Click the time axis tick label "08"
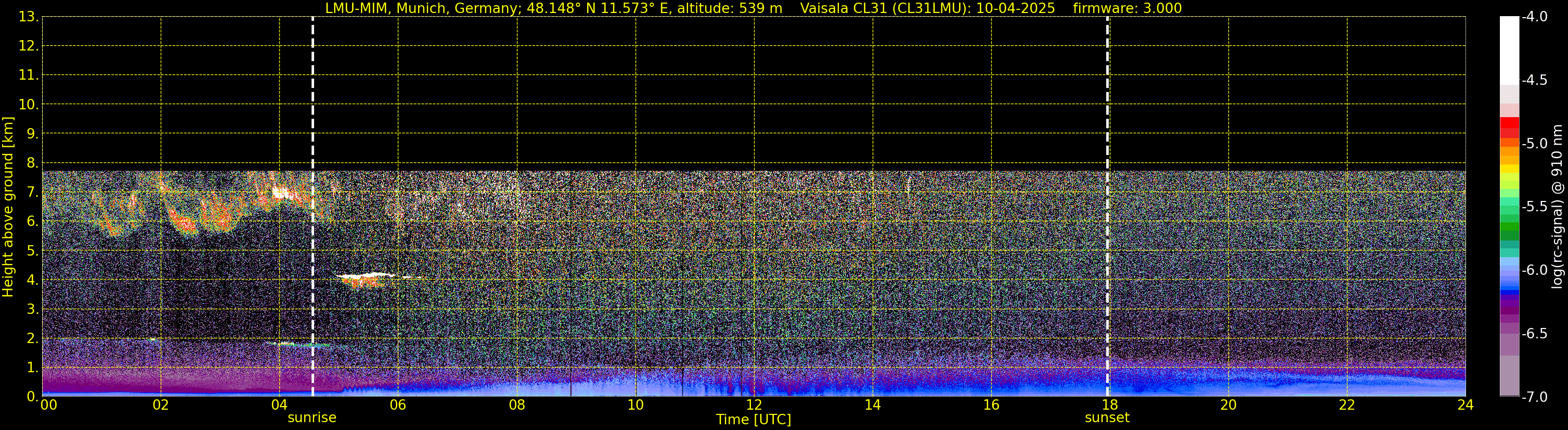The height and width of the screenshot is (430, 1568). pos(517,405)
